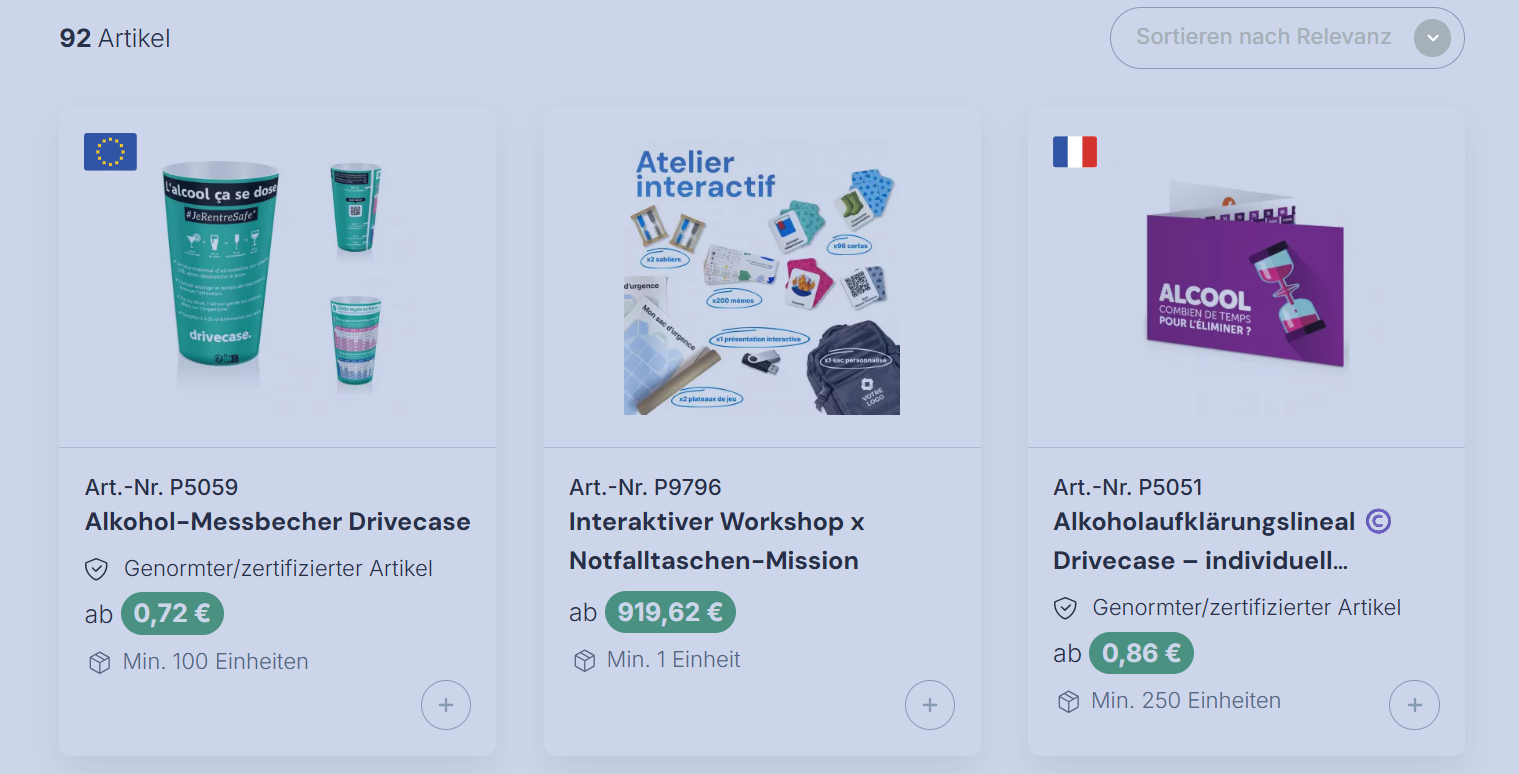Click the EU flag badge
This screenshot has height=774, width=1519.
(110, 152)
